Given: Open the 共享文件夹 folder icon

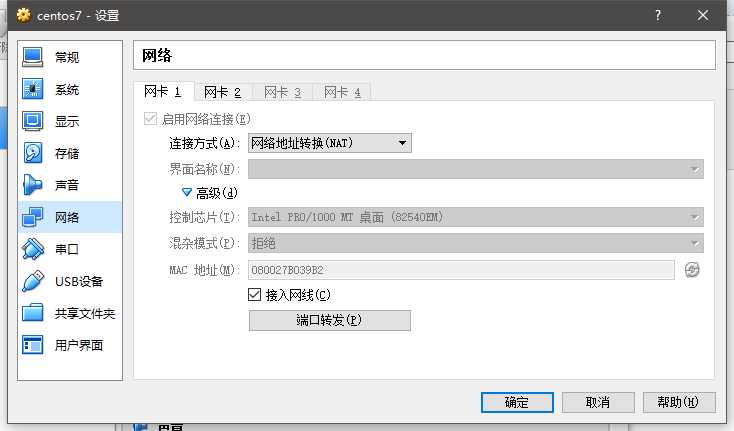Looking at the screenshot, I should [x=32, y=313].
